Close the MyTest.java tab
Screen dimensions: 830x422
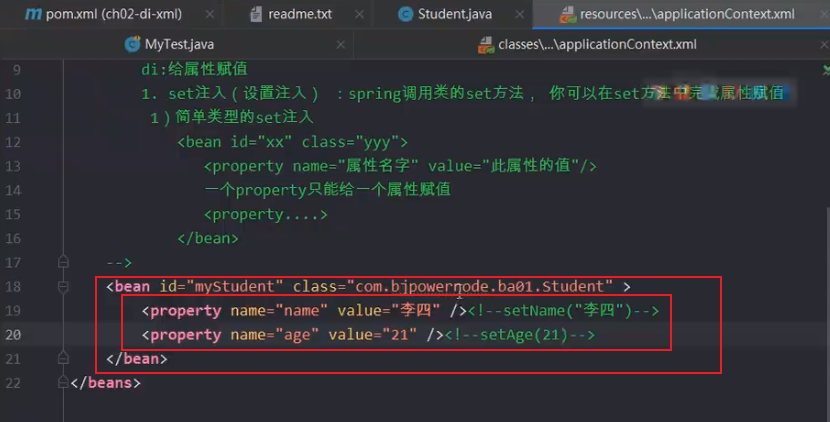click(340, 44)
